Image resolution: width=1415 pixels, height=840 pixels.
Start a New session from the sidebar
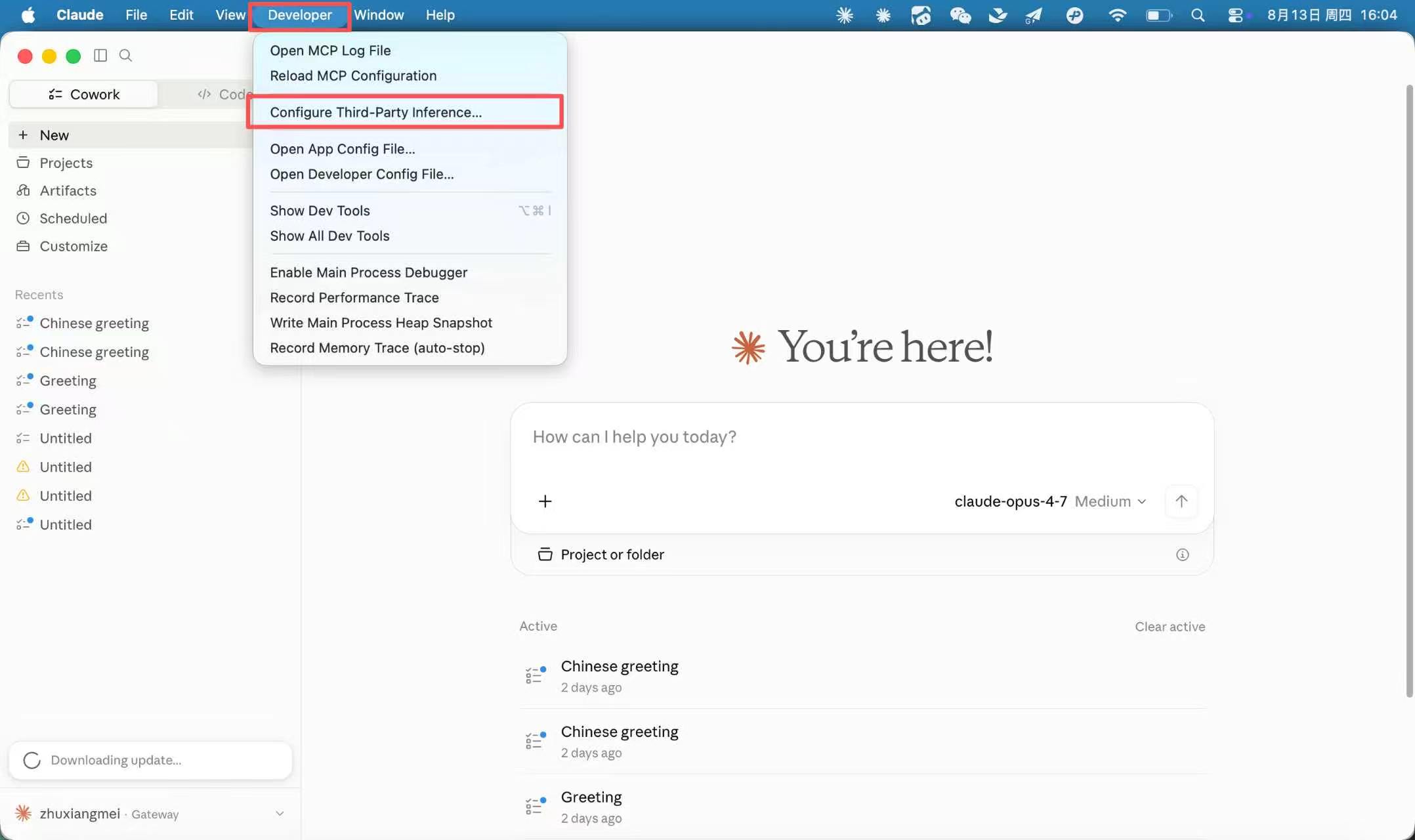coord(131,135)
